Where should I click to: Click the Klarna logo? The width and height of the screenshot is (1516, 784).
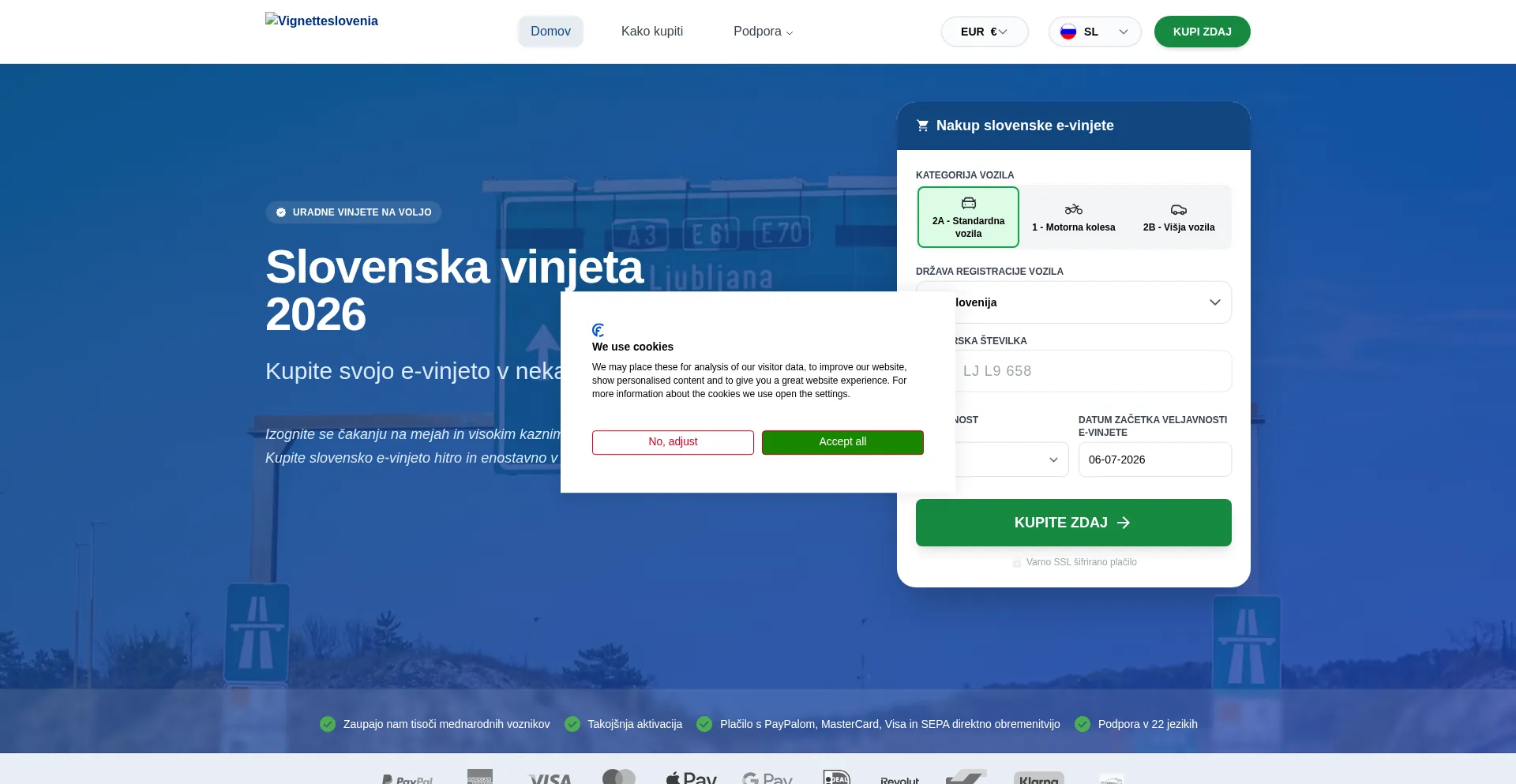(1039, 778)
